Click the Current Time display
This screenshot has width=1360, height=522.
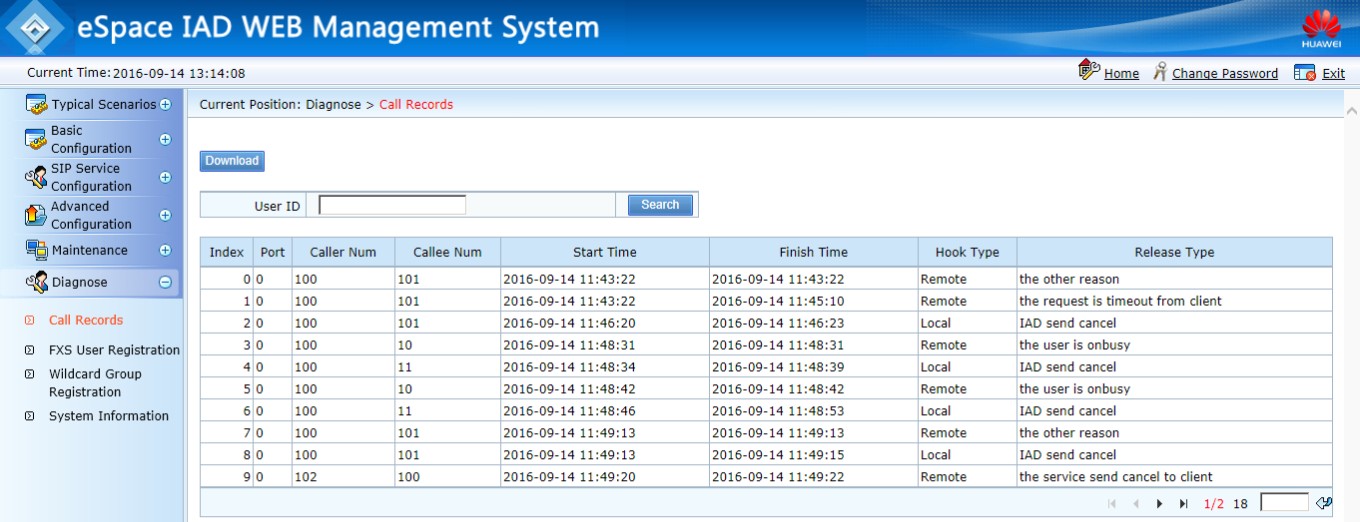pyautogui.click(x=136, y=73)
